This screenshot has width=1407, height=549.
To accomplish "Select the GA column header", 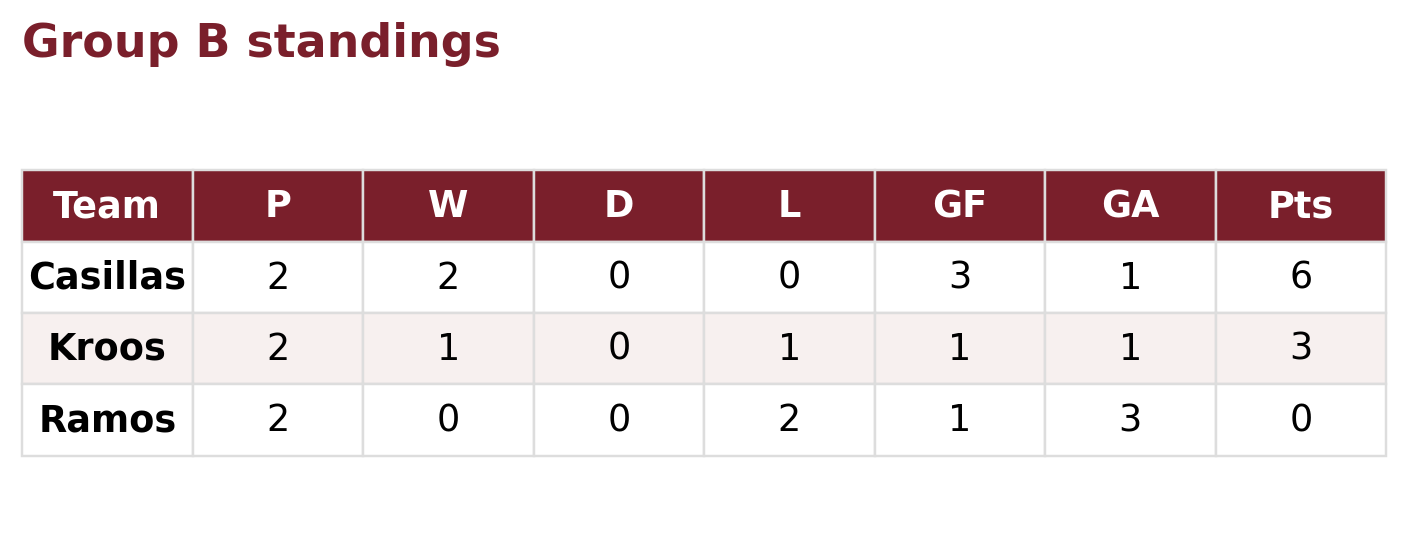I will (x=1130, y=206).
